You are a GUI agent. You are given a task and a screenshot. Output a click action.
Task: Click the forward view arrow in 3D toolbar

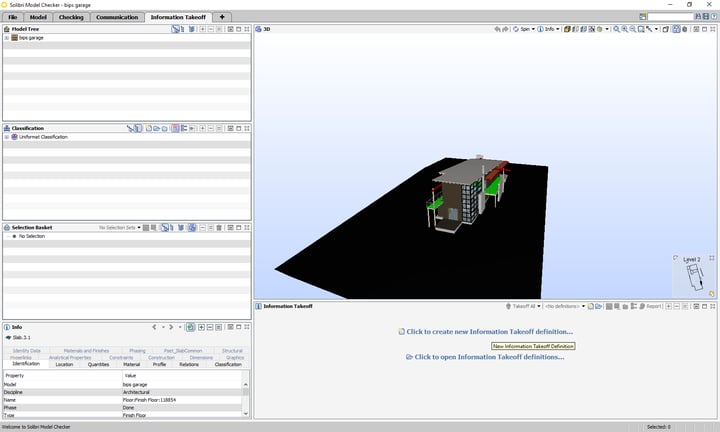click(x=505, y=29)
